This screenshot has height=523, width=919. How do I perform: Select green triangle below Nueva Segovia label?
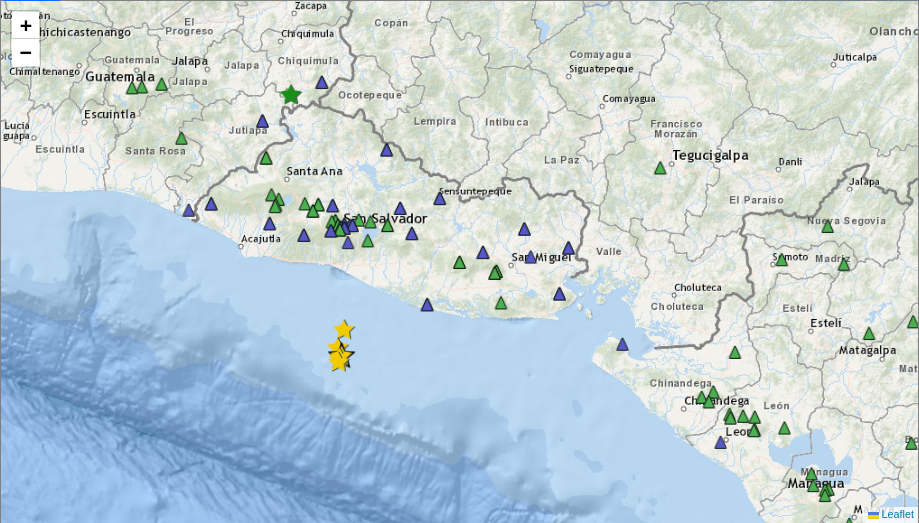coord(827,227)
